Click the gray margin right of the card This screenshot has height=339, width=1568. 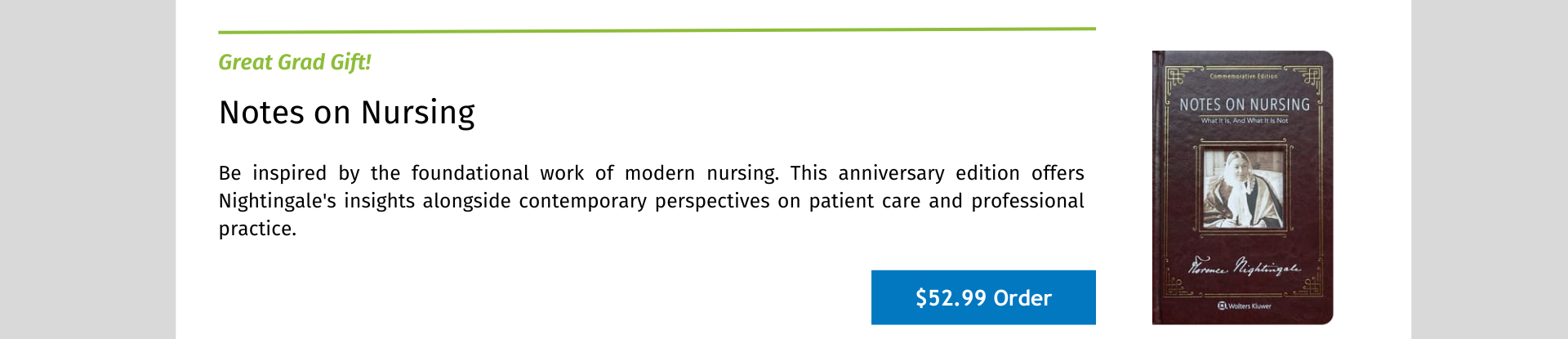click(1490, 169)
